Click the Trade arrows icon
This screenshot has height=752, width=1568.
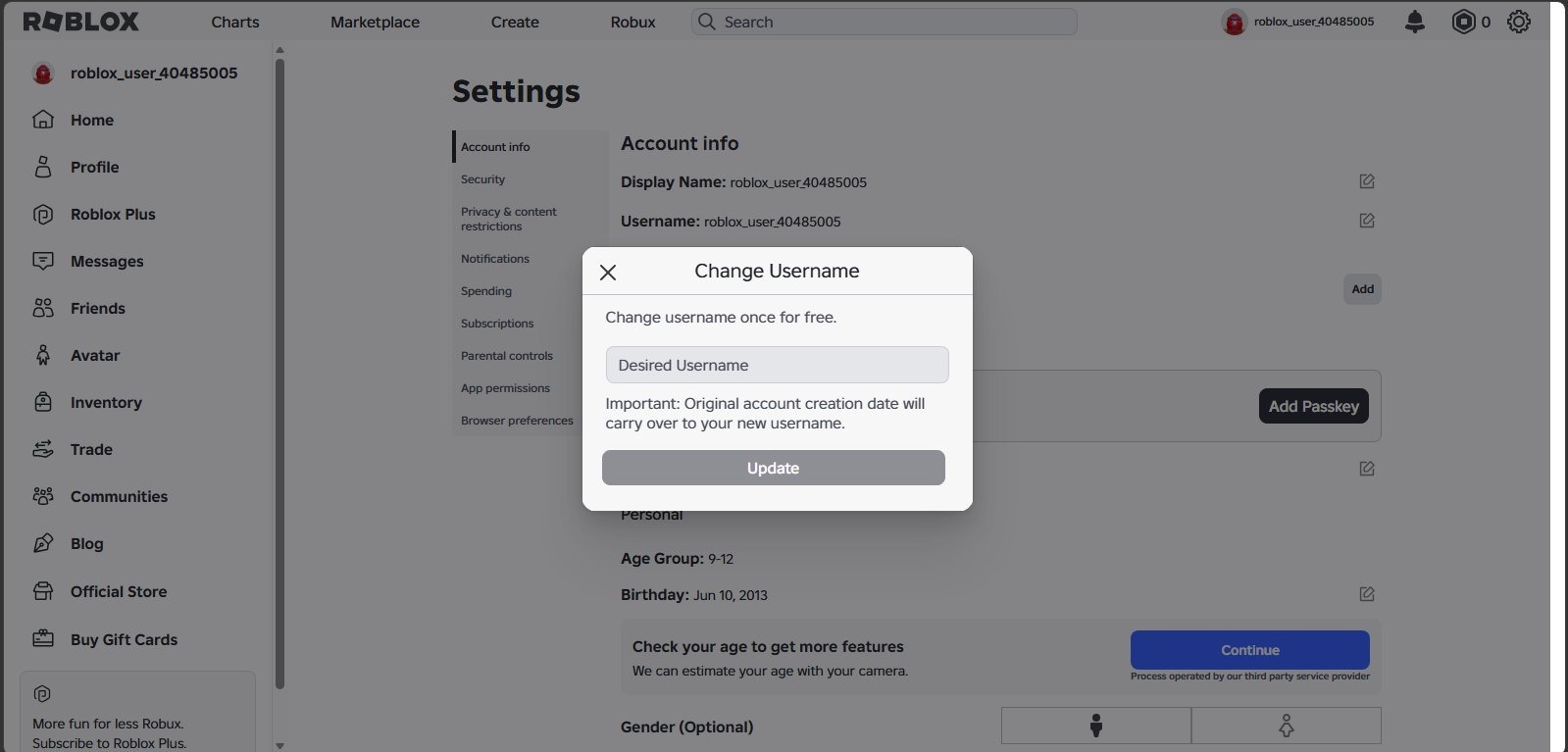click(x=43, y=449)
